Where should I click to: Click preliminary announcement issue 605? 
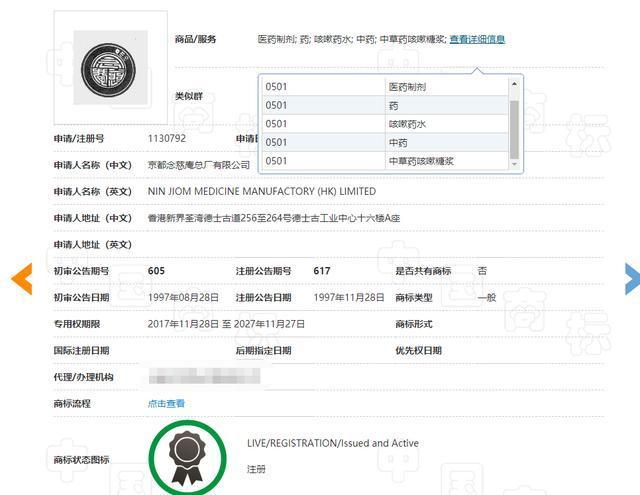point(156,271)
